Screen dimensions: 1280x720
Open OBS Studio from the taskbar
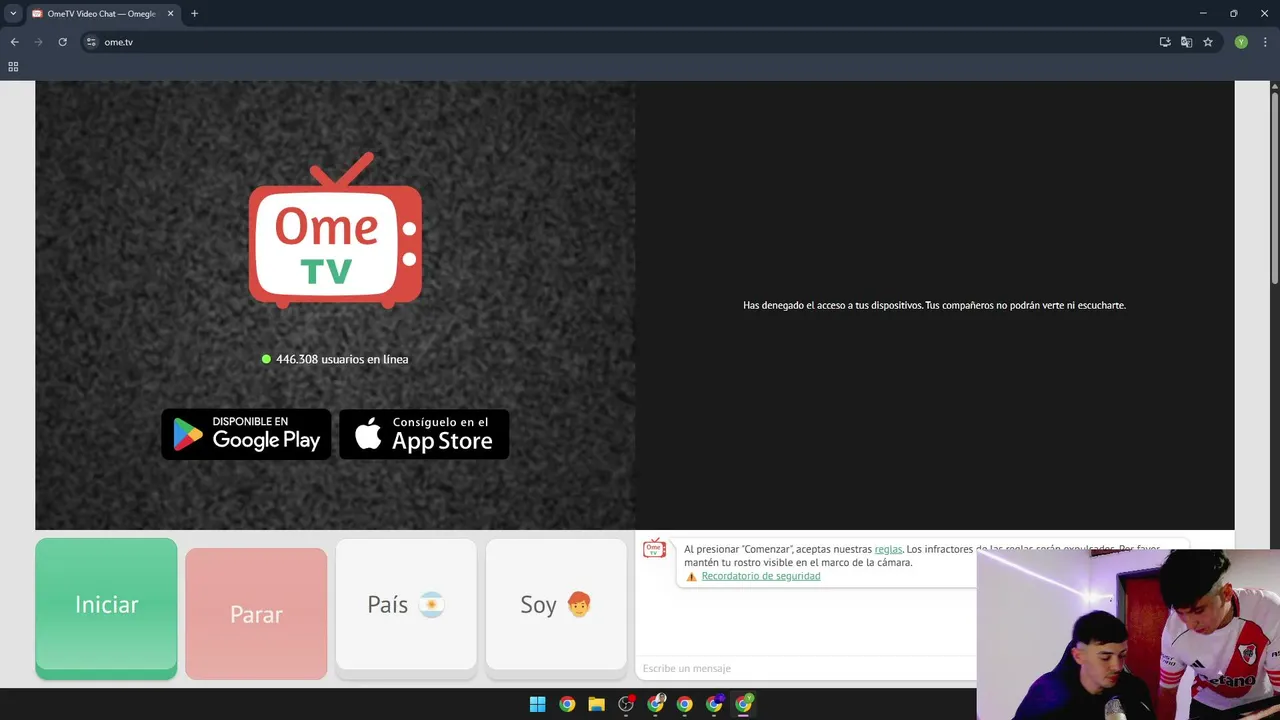click(626, 704)
